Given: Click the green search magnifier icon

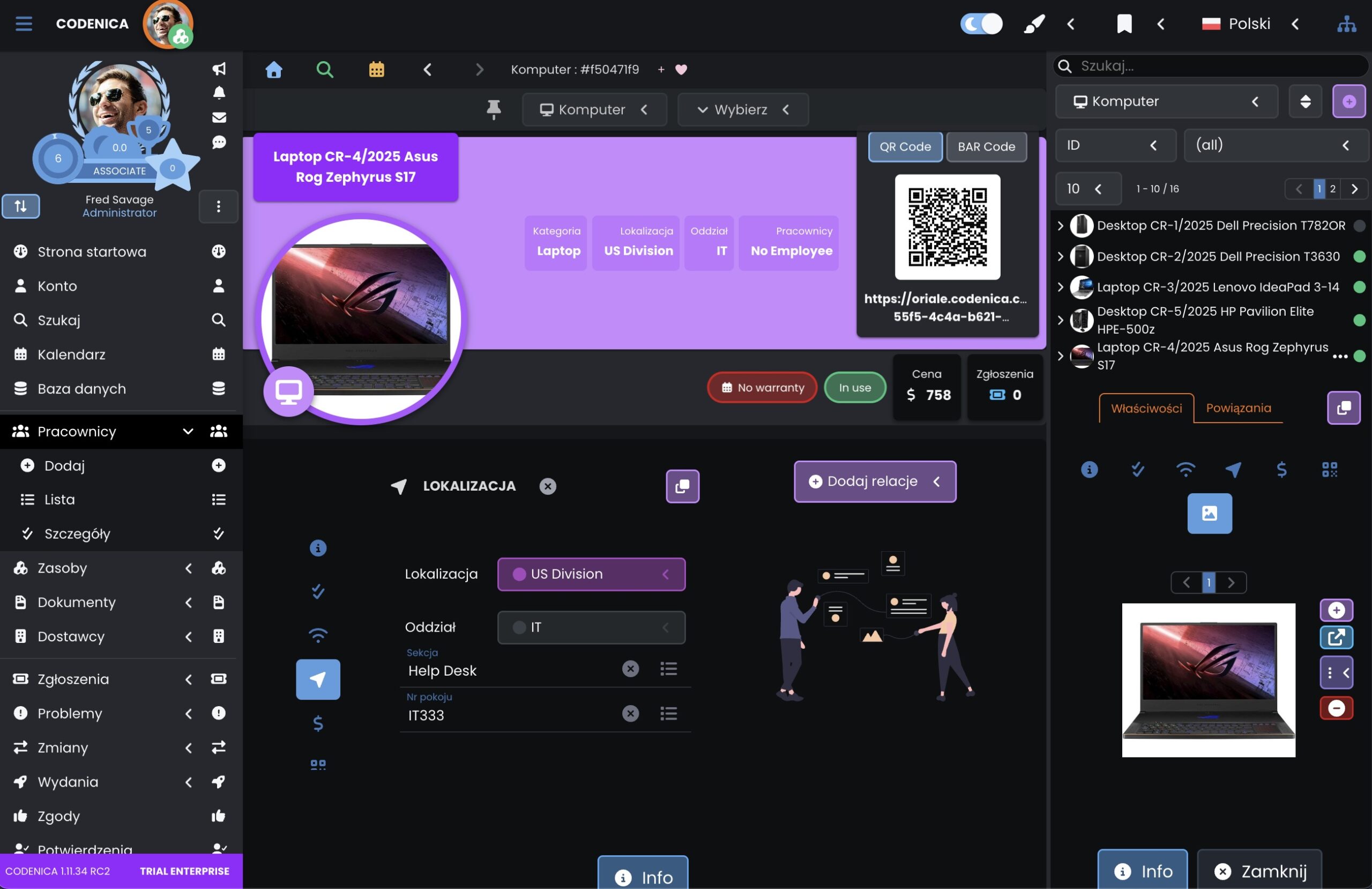Looking at the screenshot, I should 325,70.
